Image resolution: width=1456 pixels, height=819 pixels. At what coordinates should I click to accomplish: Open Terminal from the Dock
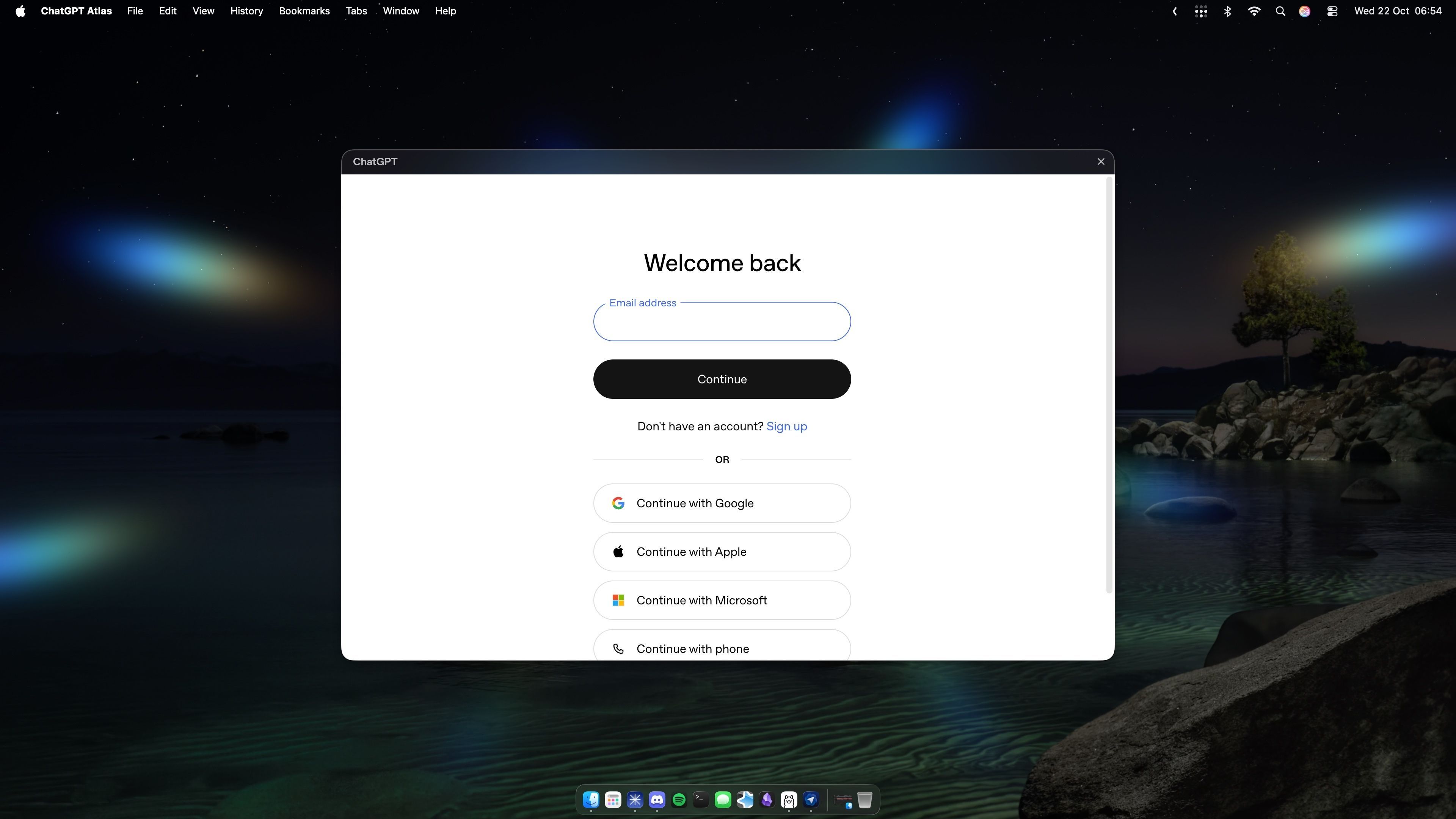[x=701, y=800]
